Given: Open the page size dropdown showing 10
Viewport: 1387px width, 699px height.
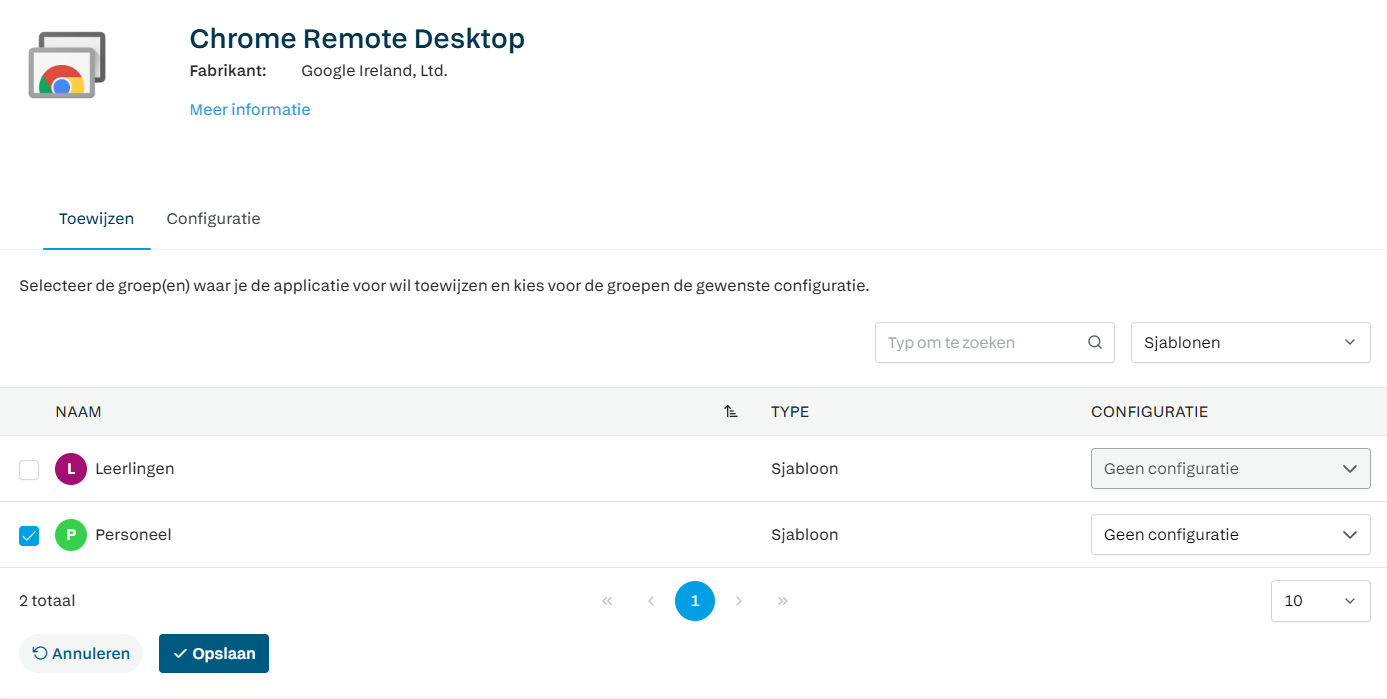Looking at the screenshot, I should pos(1320,601).
